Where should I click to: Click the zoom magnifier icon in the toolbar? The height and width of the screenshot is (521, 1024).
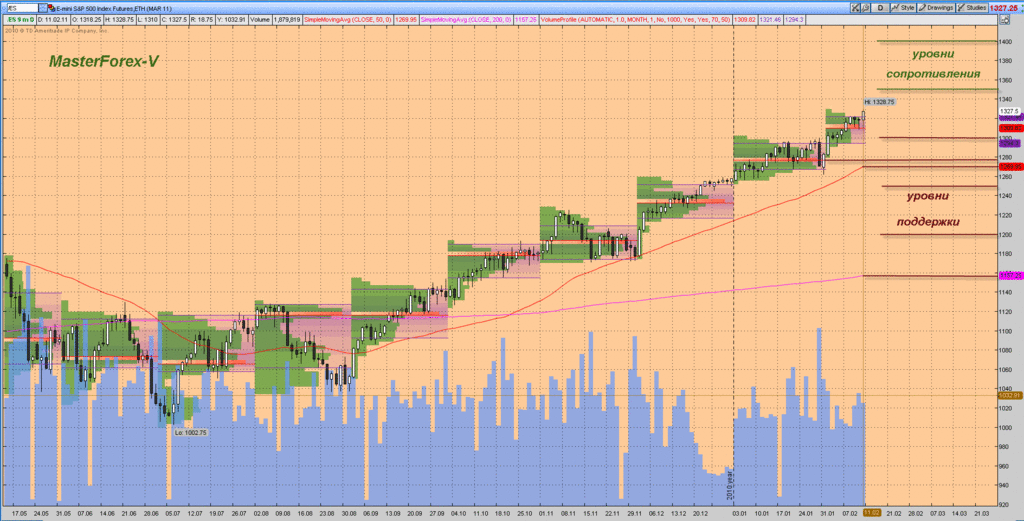coord(865,8)
